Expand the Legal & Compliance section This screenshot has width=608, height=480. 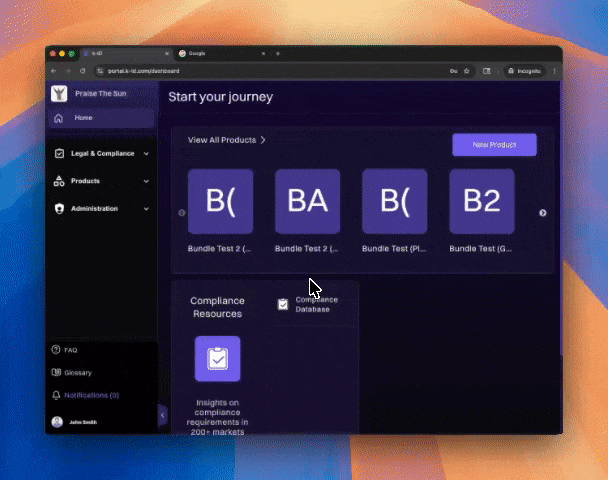(x=146, y=154)
